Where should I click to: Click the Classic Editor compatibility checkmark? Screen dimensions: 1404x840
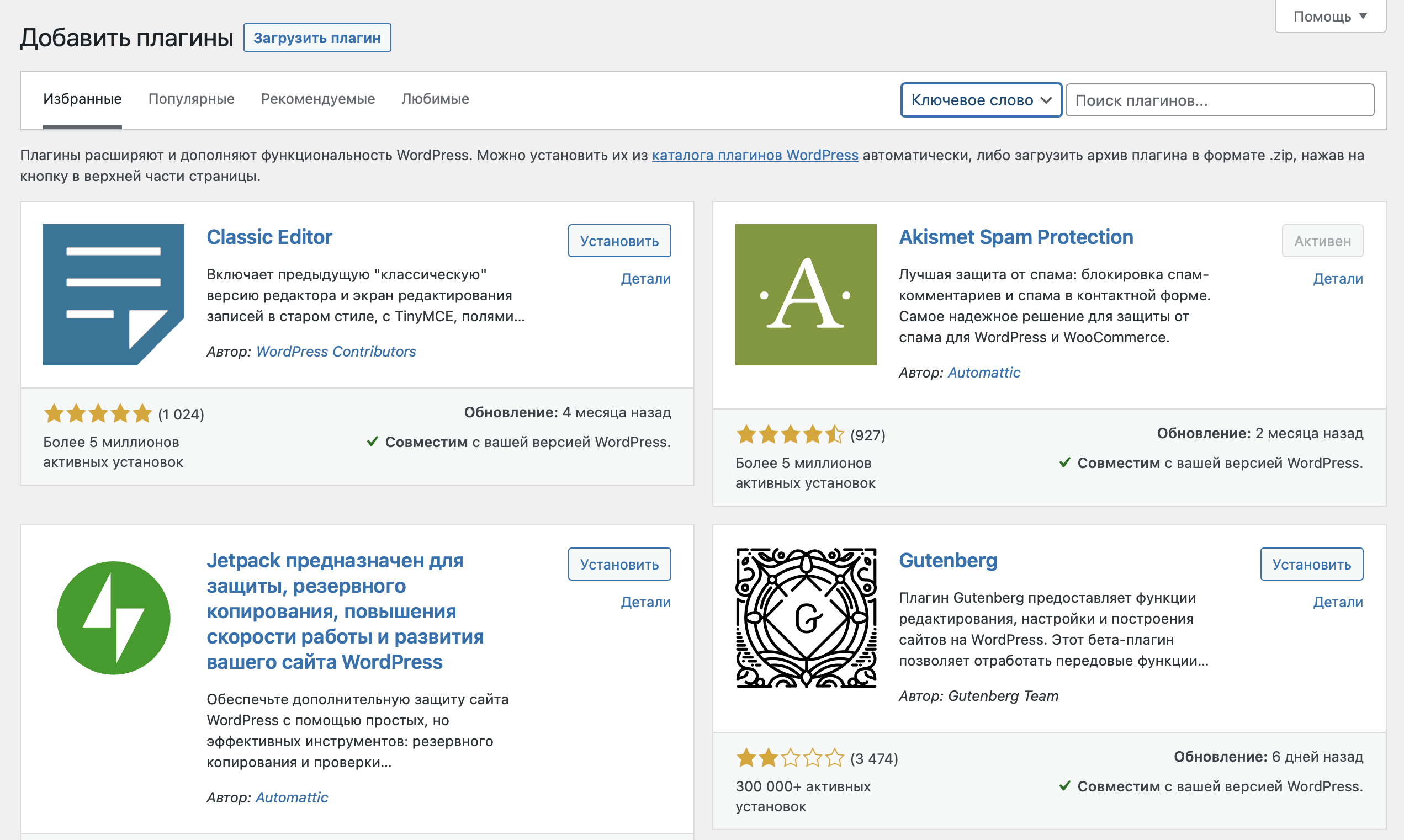(x=372, y=442)
